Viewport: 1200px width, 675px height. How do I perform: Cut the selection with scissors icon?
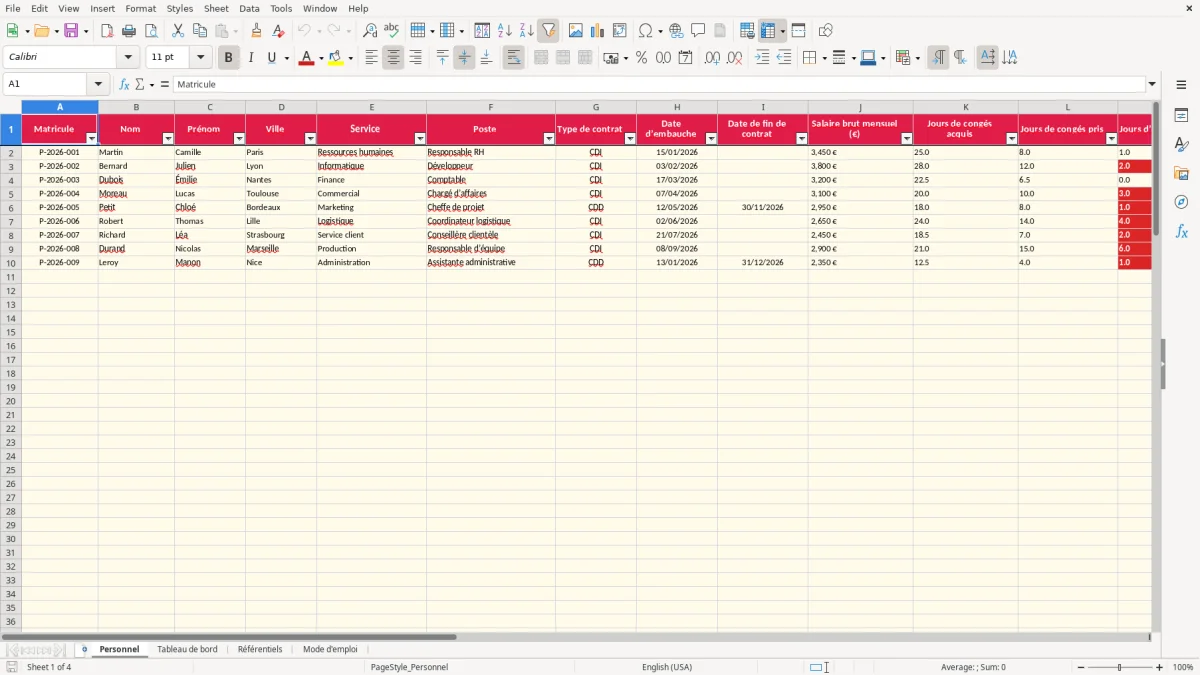(178, 31)
